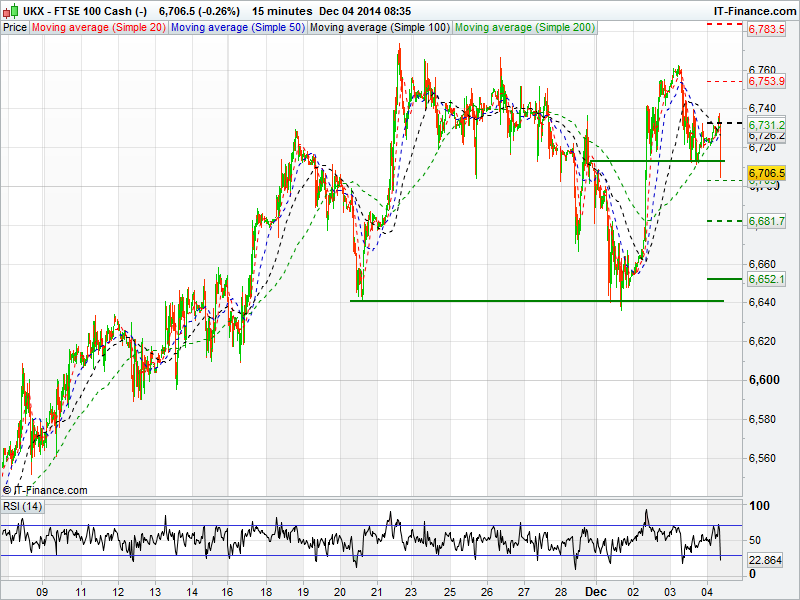Click the 15 minutes timeframe label
Viewport: 800px width, 600px height.
[281, 10]
